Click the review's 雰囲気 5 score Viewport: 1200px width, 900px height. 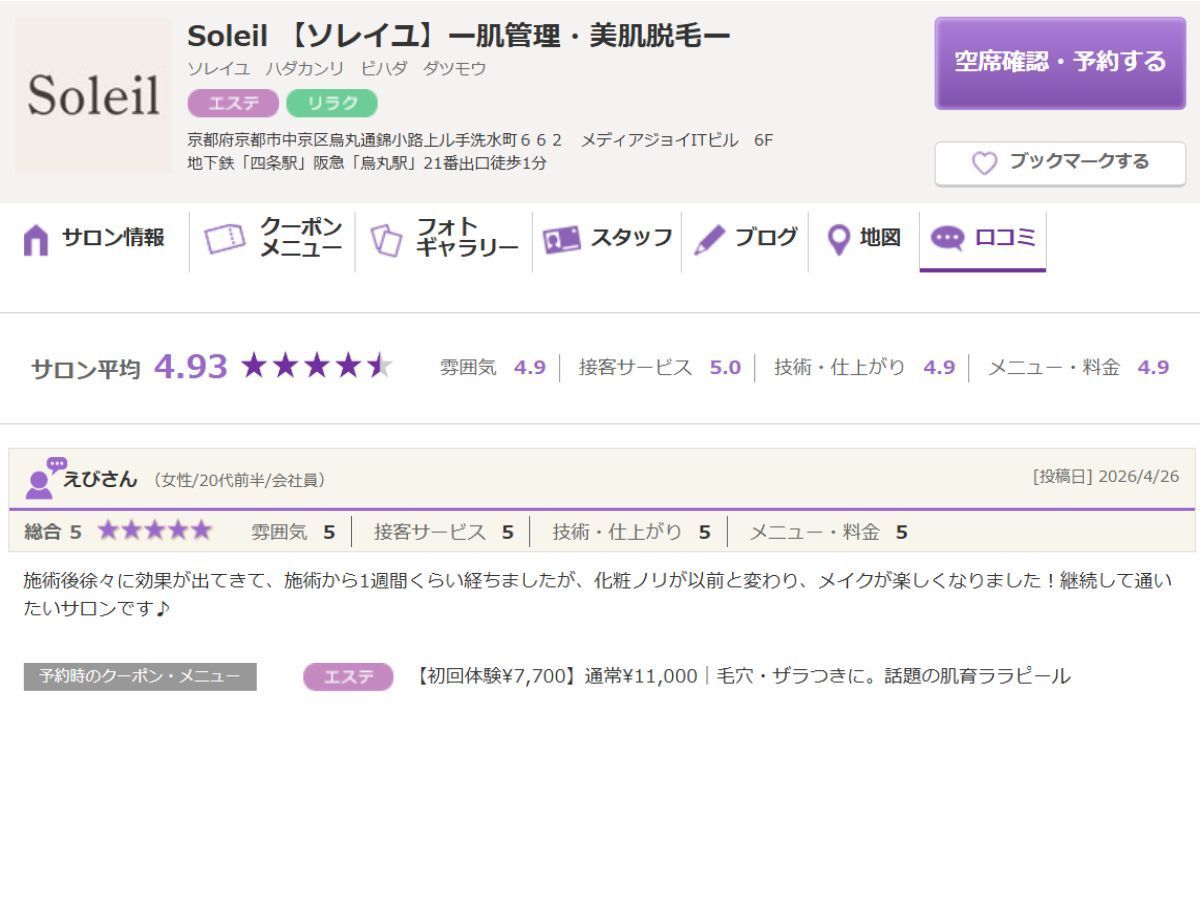tap(293, 532)
